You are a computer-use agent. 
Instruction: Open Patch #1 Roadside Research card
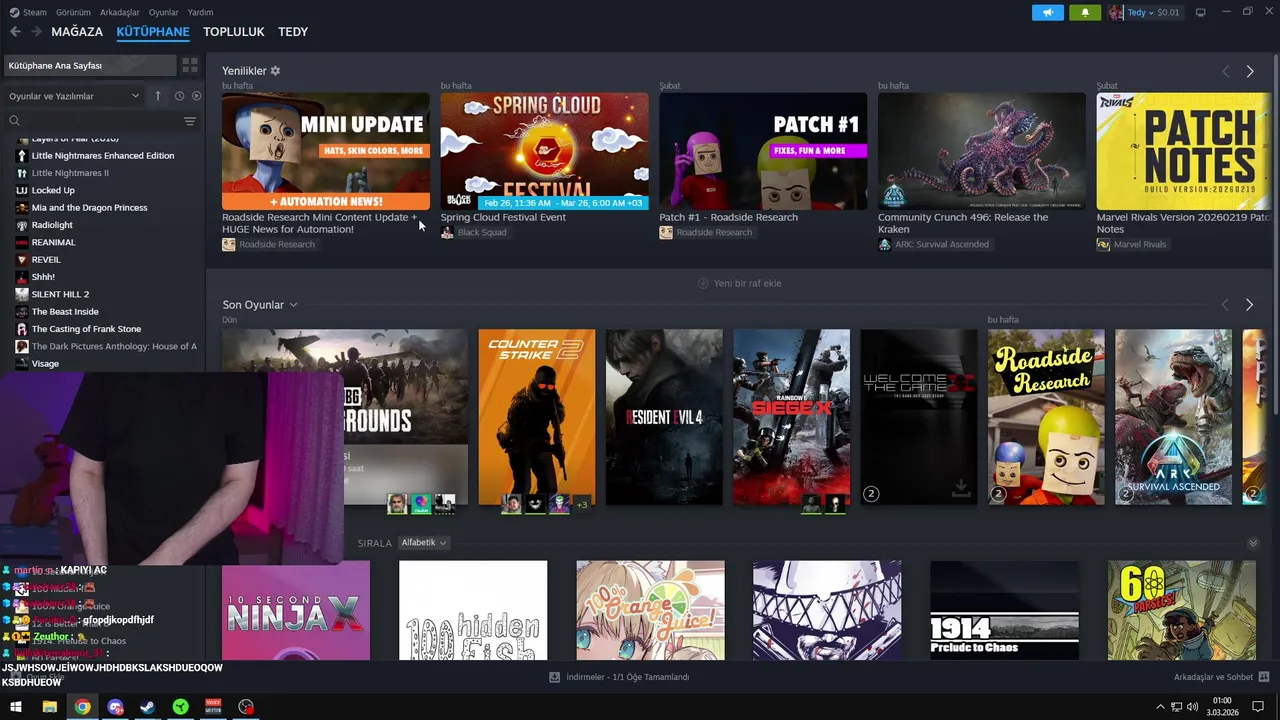[763, 151]
